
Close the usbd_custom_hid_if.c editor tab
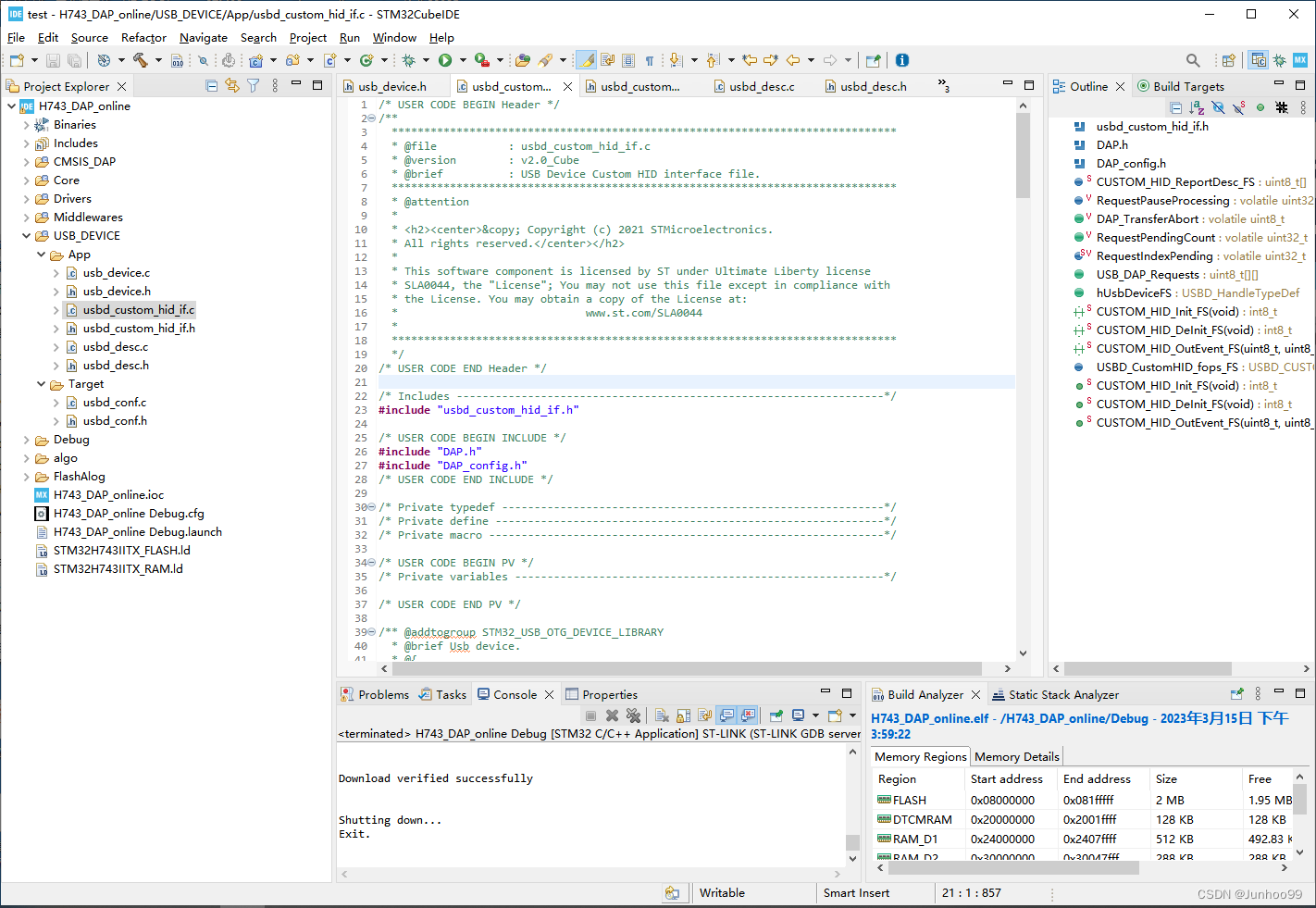(568, 86)
